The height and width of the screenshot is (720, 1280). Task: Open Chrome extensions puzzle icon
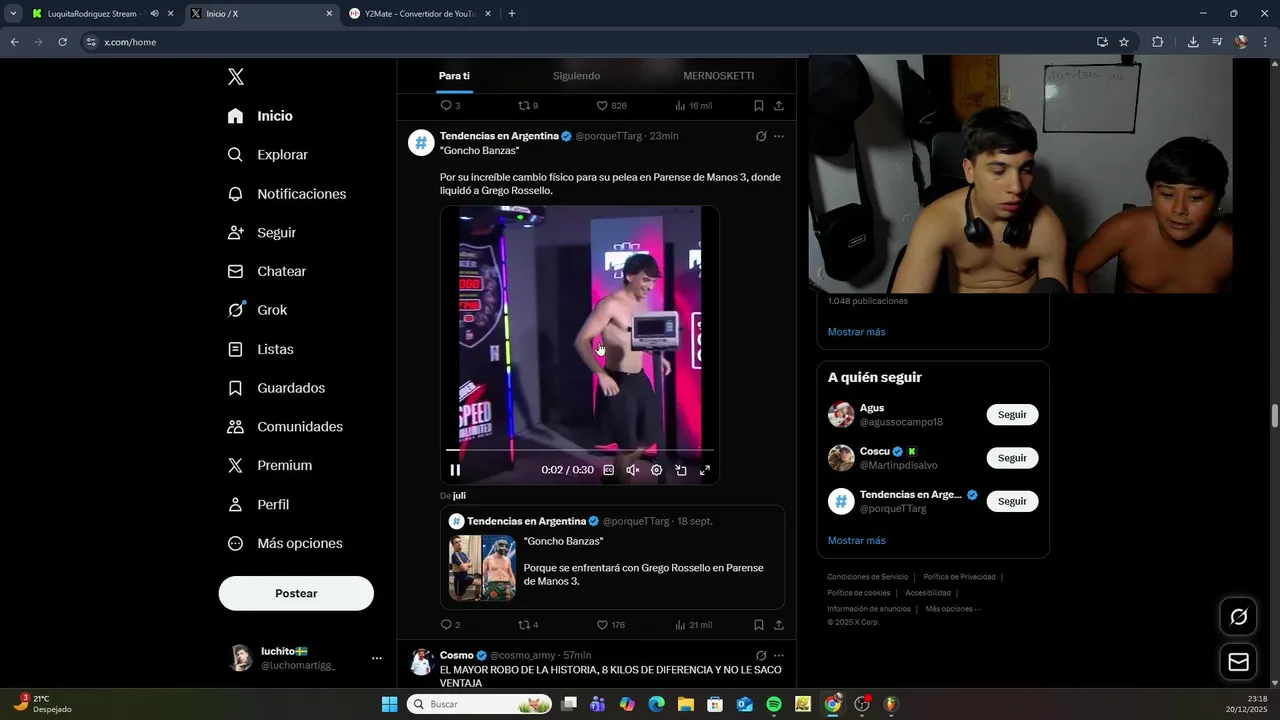1158,42
